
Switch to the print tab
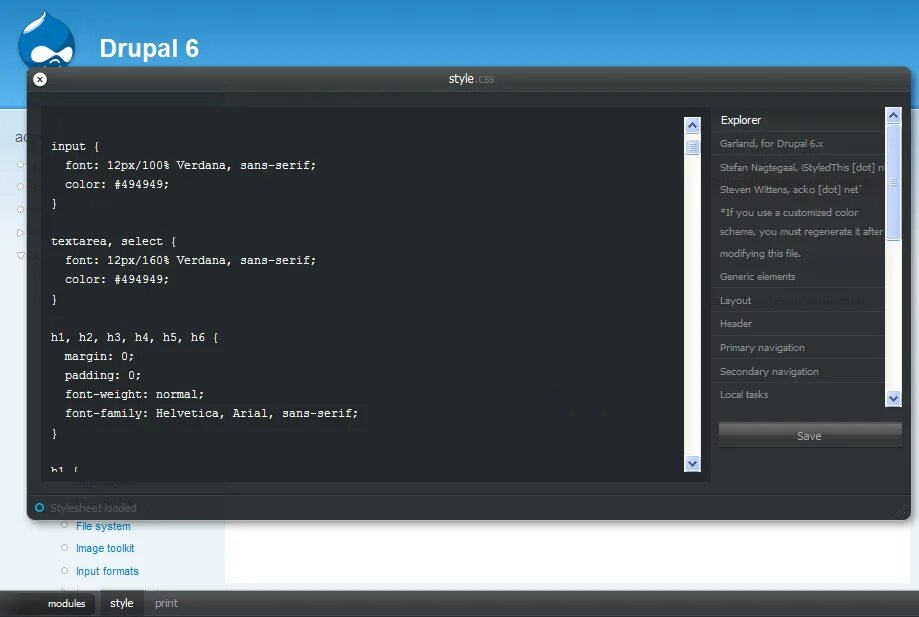coord(166,603)
